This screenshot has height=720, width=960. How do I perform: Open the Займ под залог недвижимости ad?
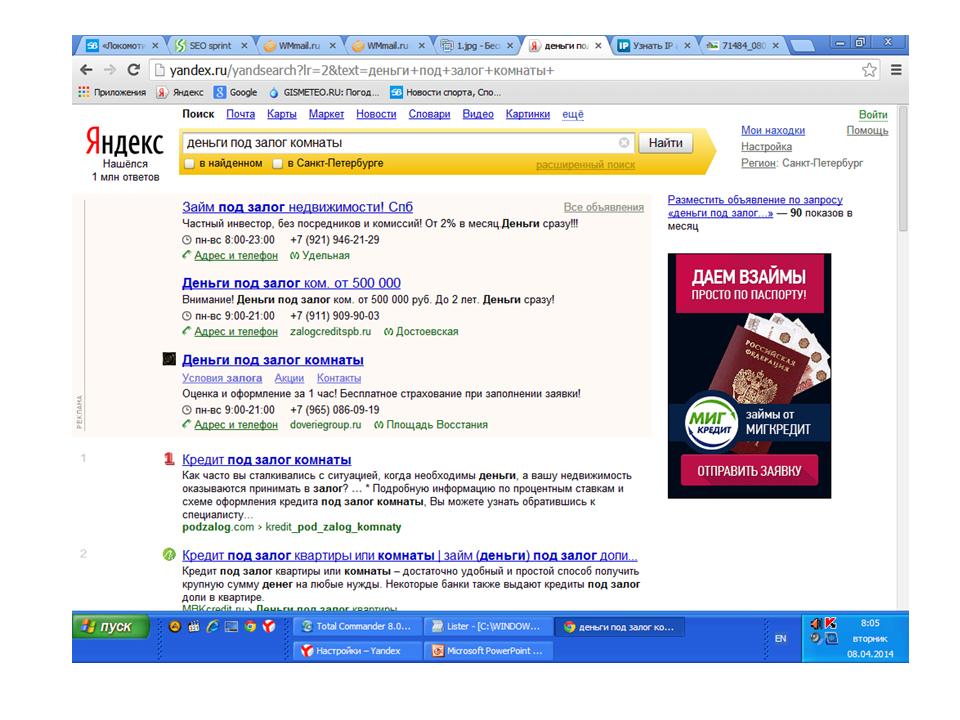298,207
